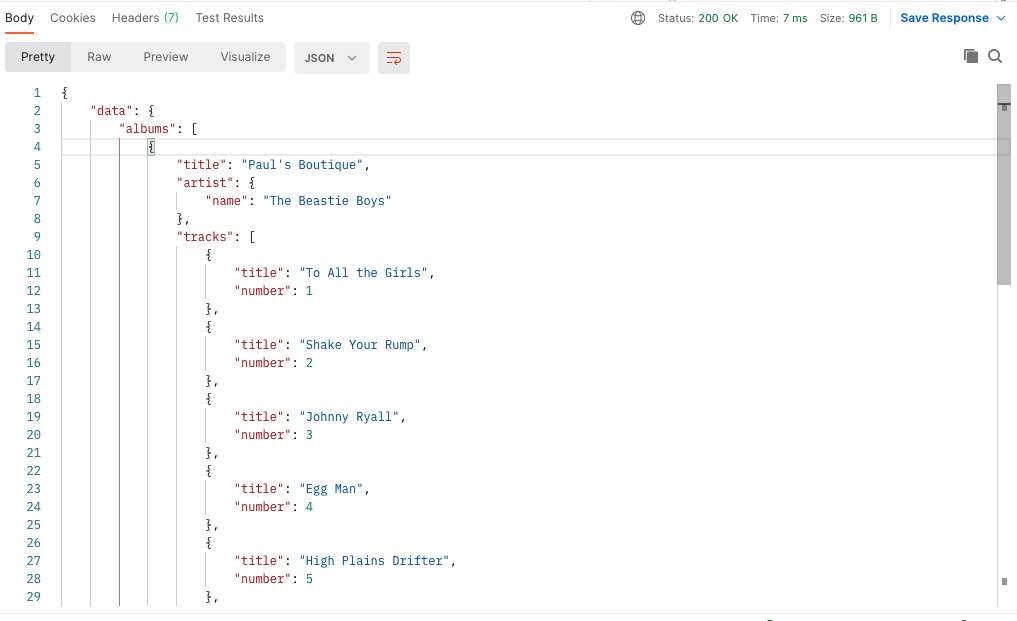The width and height of the screenshot is (1017, 621).
Task: Select the Visualize view mode
Action: point(245,57)
